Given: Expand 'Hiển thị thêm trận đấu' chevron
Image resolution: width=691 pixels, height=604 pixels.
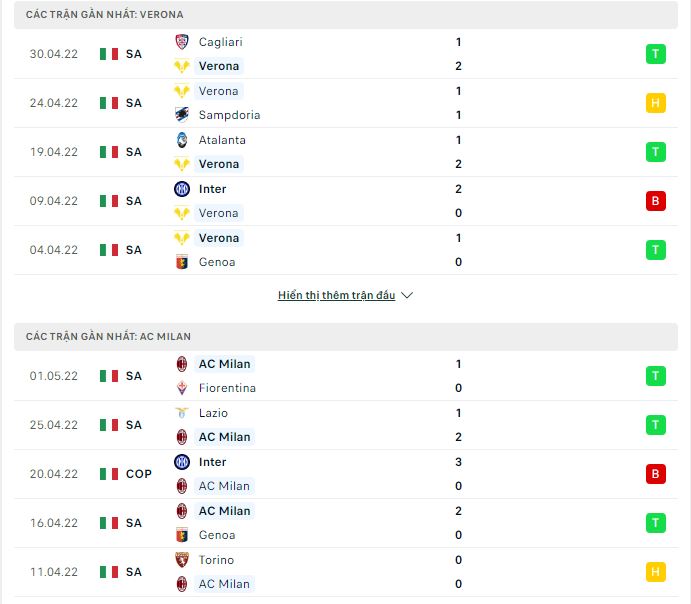Looking at the screenshot, I should (x=407, y=296).
